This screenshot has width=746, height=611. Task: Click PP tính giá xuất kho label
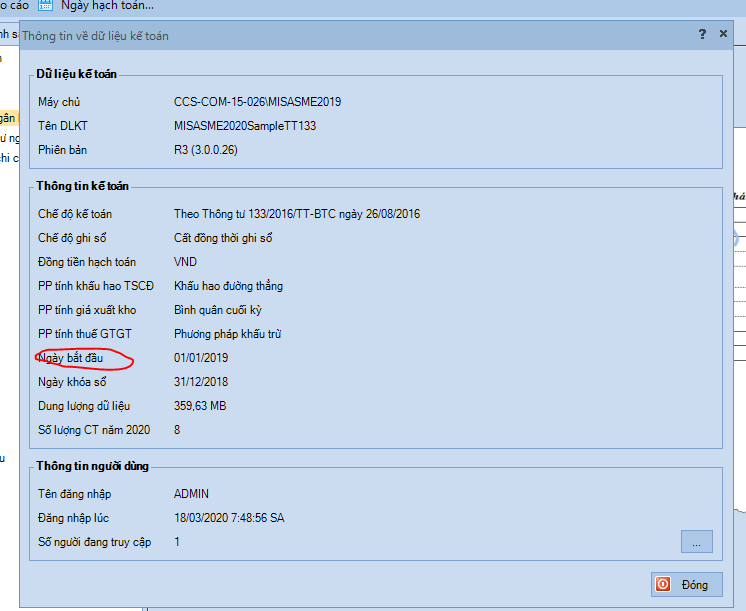[87, 310]
